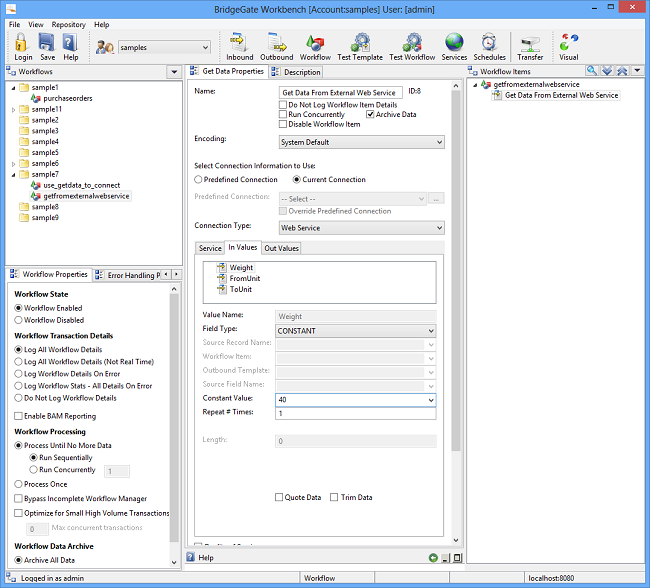Click the Transfer toolbar icon

[x=530, y=44]
